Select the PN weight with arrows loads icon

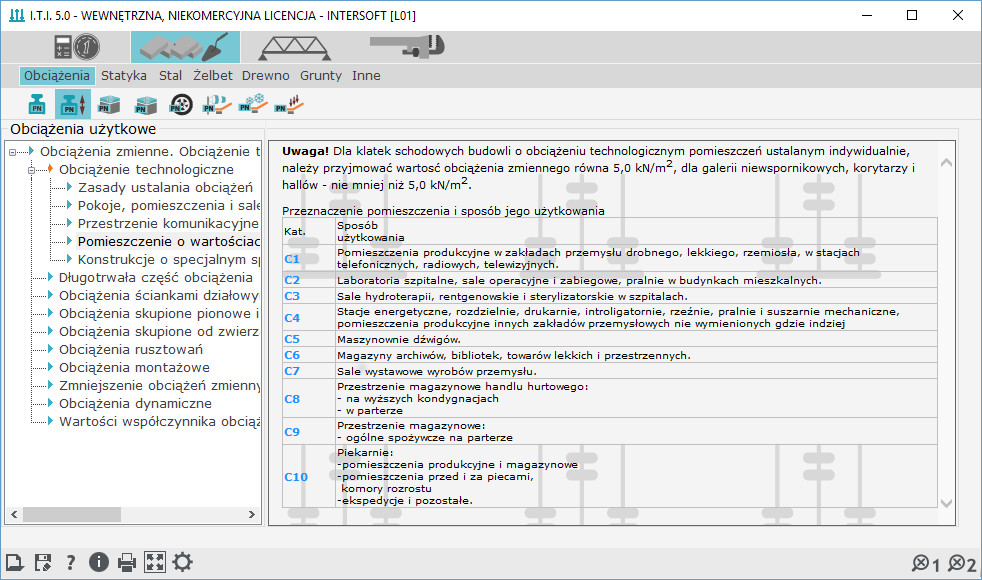point(73,104)
